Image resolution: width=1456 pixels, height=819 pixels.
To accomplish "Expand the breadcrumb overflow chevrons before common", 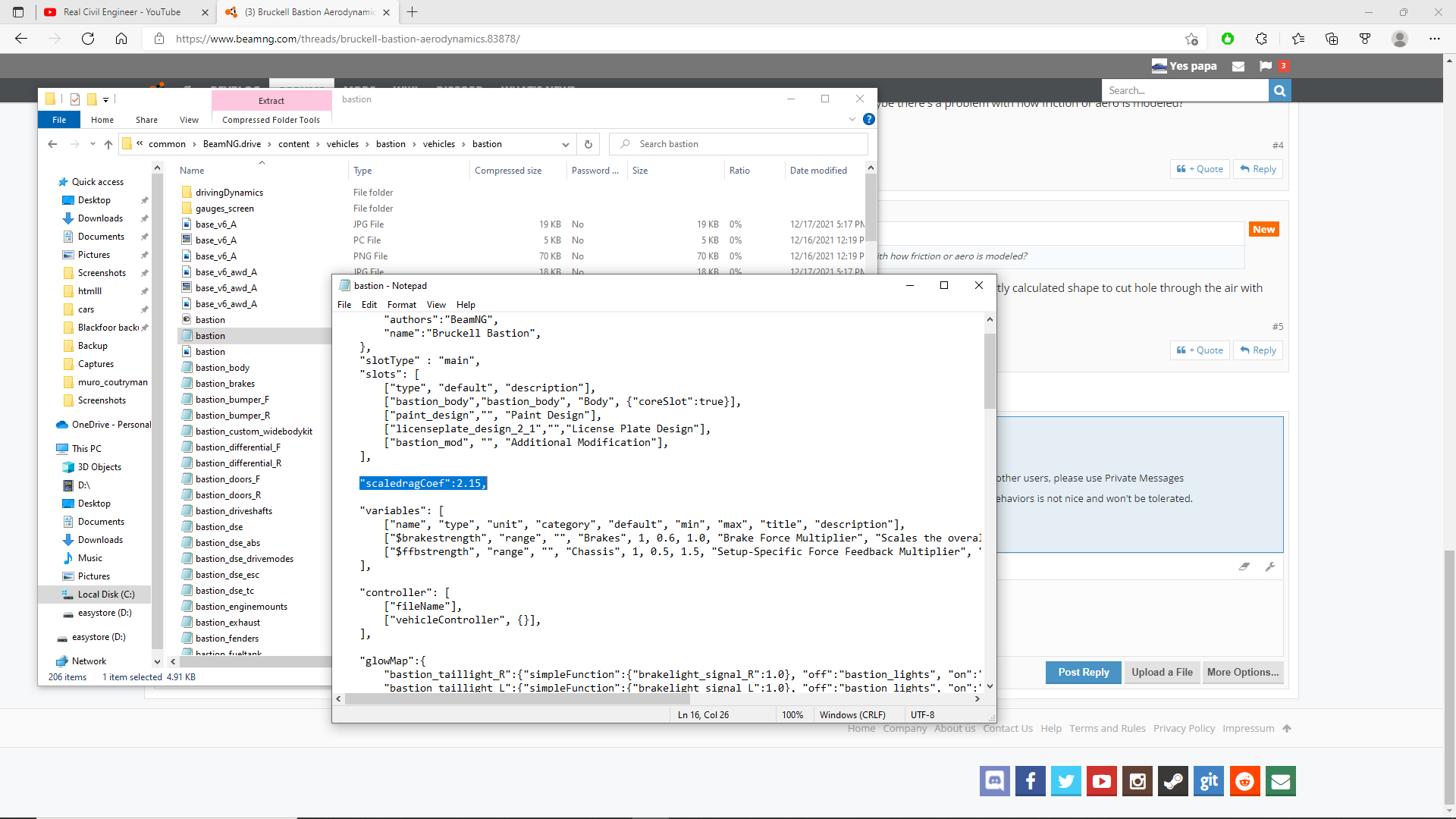I will tap(140, 143).
